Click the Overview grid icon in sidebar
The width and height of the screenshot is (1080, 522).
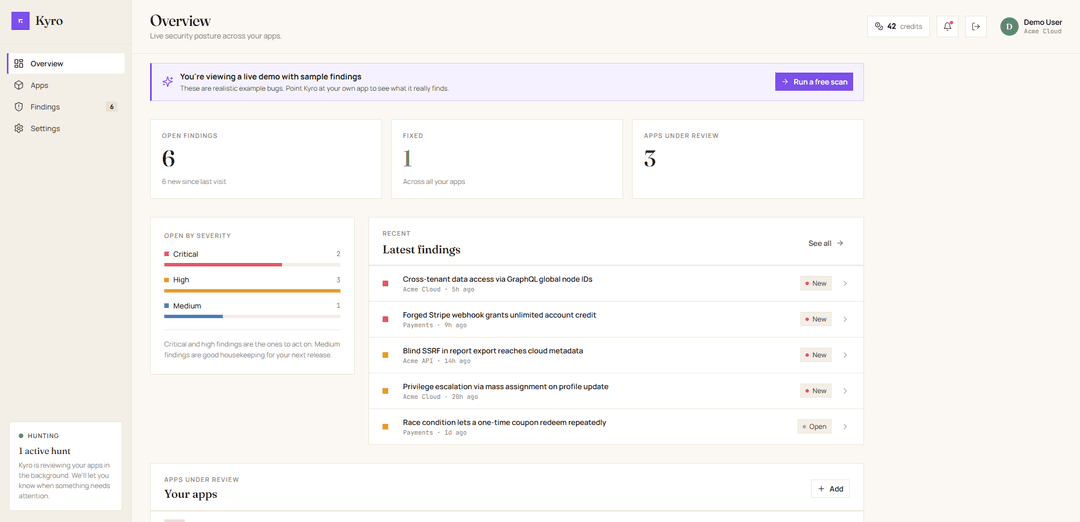[x=19, y=63]
